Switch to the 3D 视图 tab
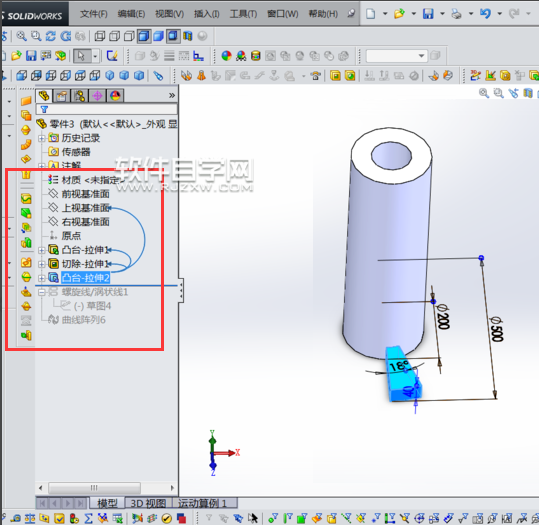The image size is (539, 525). pos(148,504)
